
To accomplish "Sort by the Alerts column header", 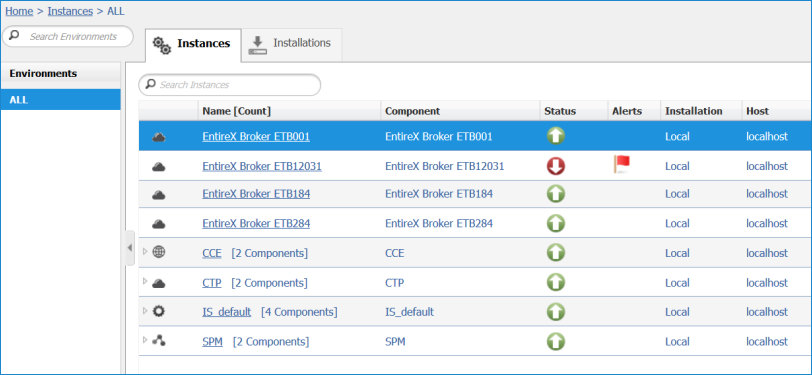I will click(x=634, y=111).
